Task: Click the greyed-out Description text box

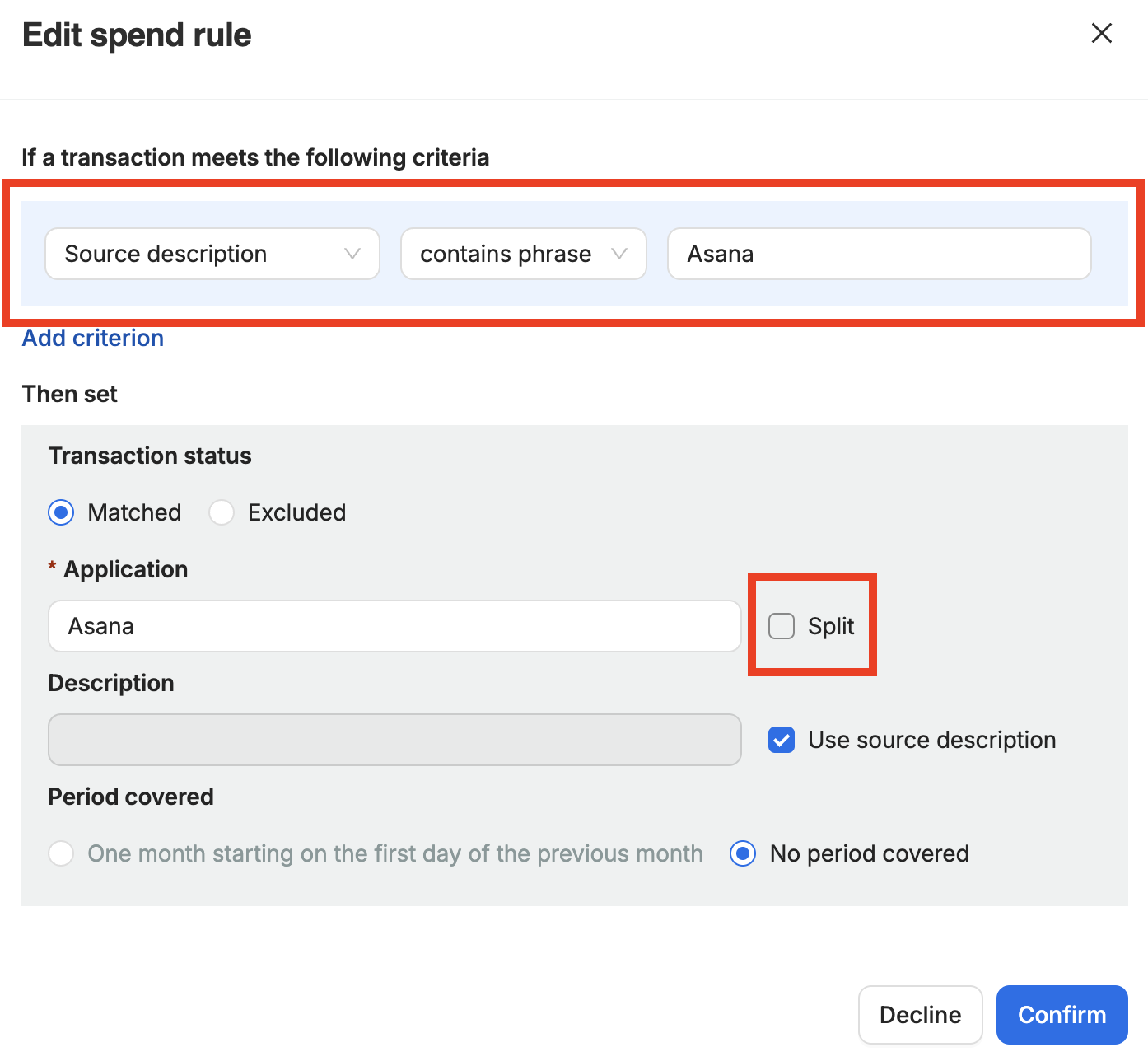Action: [394, 740]
